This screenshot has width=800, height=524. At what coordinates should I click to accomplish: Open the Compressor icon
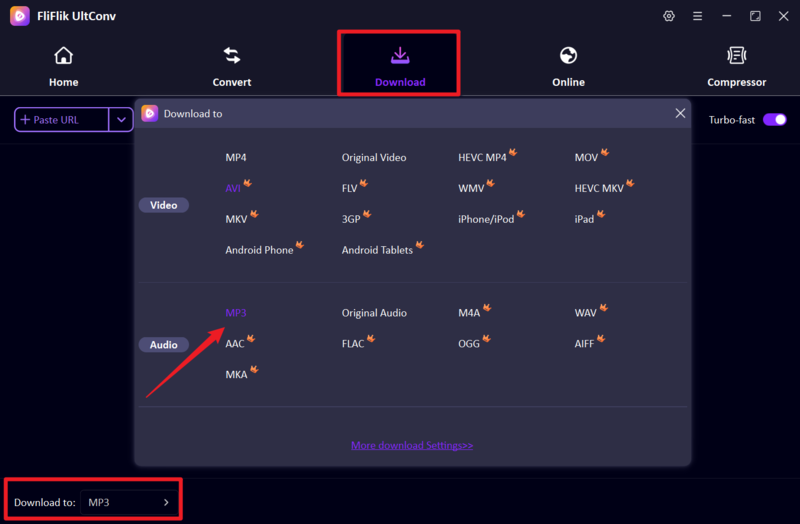coord(736,56)
